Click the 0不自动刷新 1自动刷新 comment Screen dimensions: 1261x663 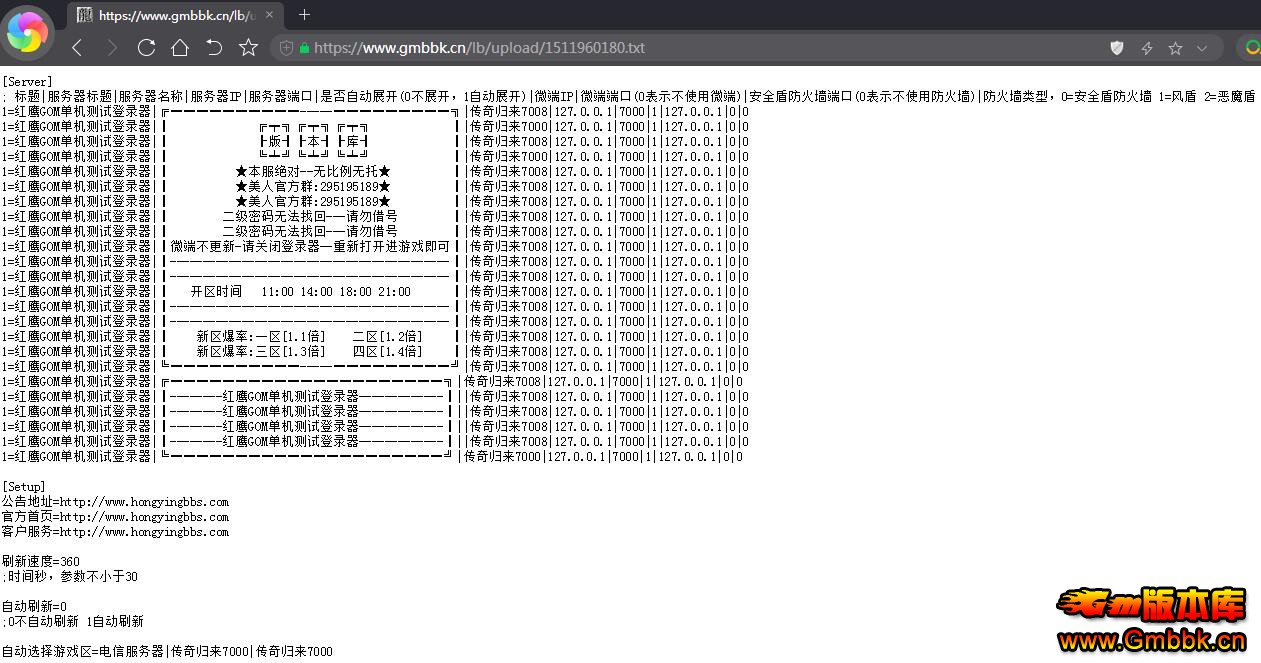pos(73,622)
